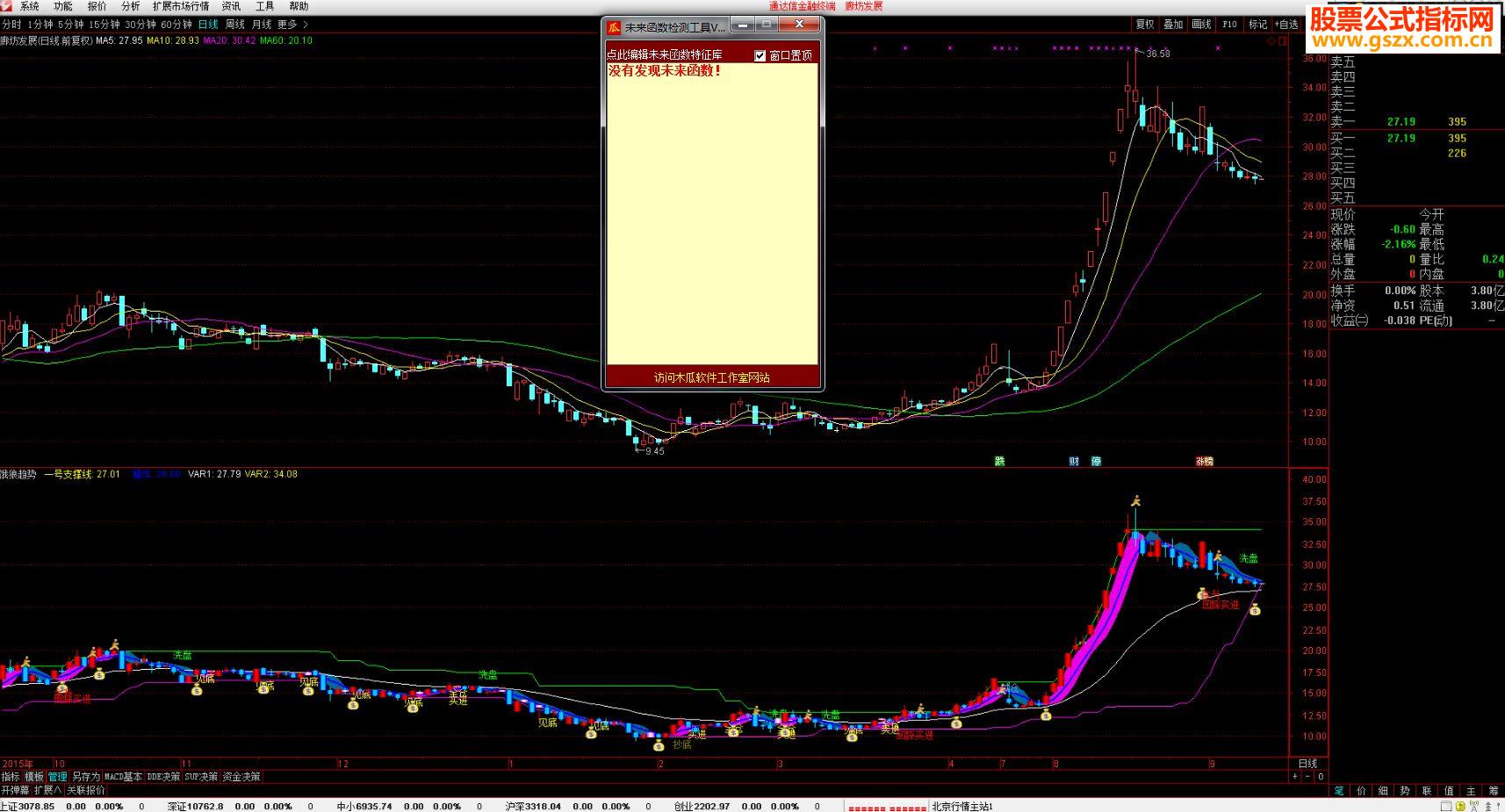
Task: Select the 价 tab in side panel
Action: click(x=1361, y=791)
